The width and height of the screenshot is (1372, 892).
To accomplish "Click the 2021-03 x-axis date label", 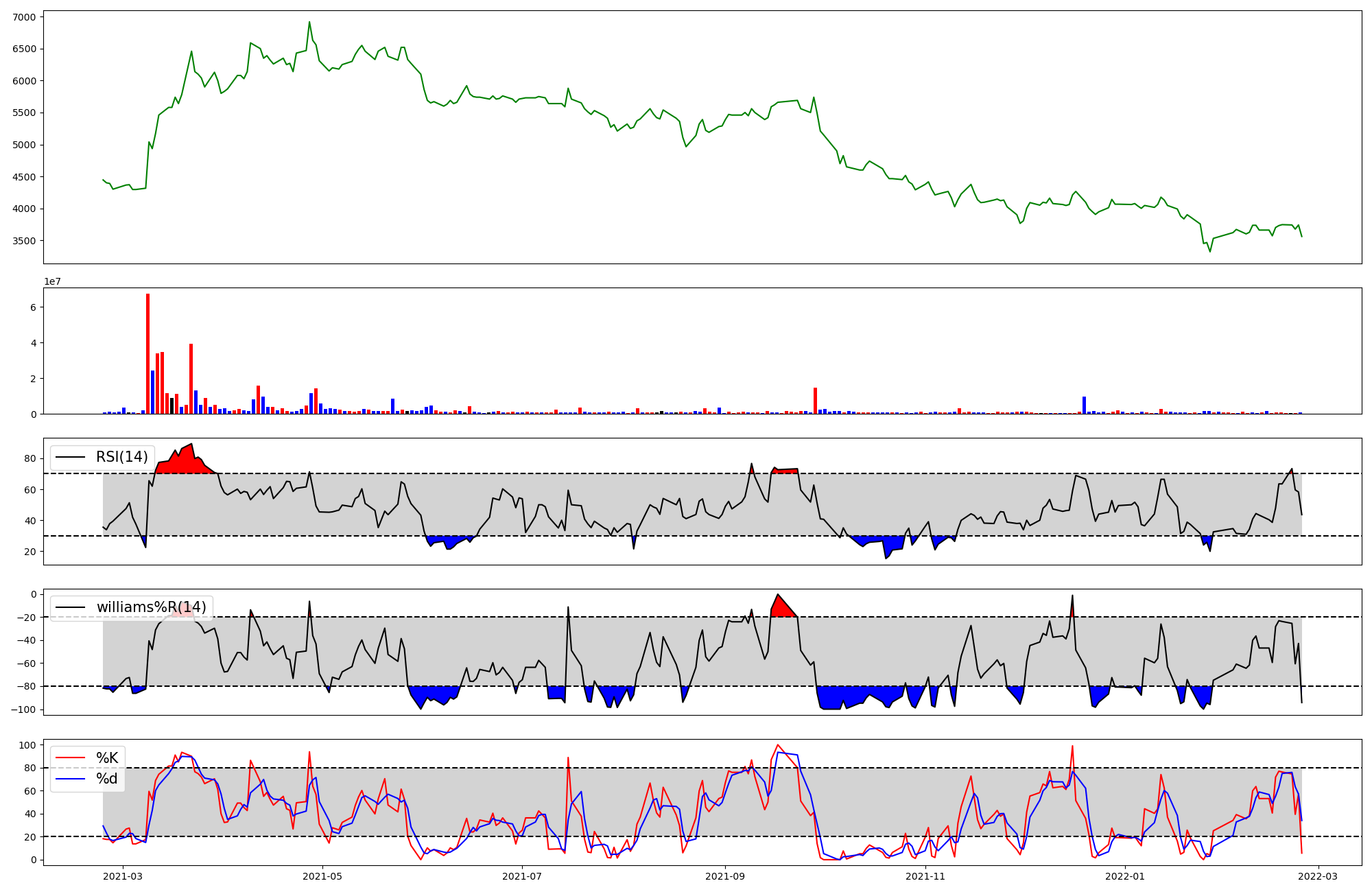I will (123, 876).
